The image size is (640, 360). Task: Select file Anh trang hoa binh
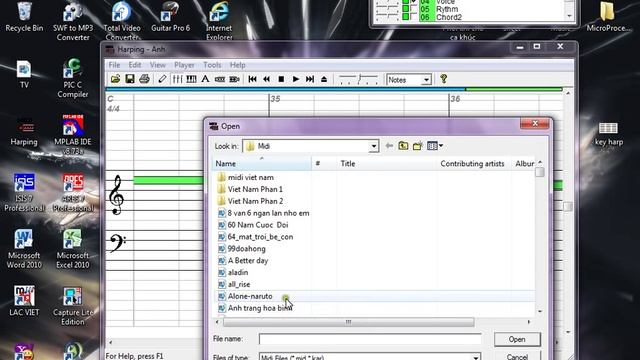tap(260, 308)
